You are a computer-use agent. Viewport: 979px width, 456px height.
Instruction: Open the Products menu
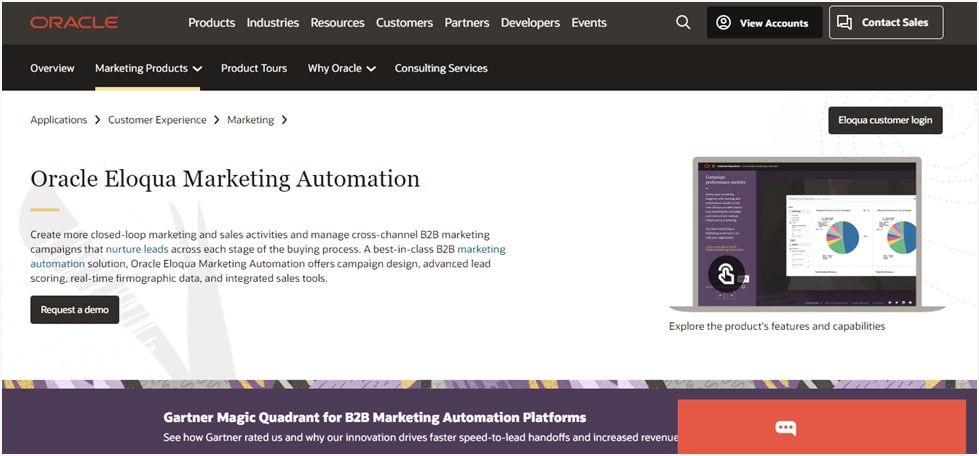[x=211, y=22]
